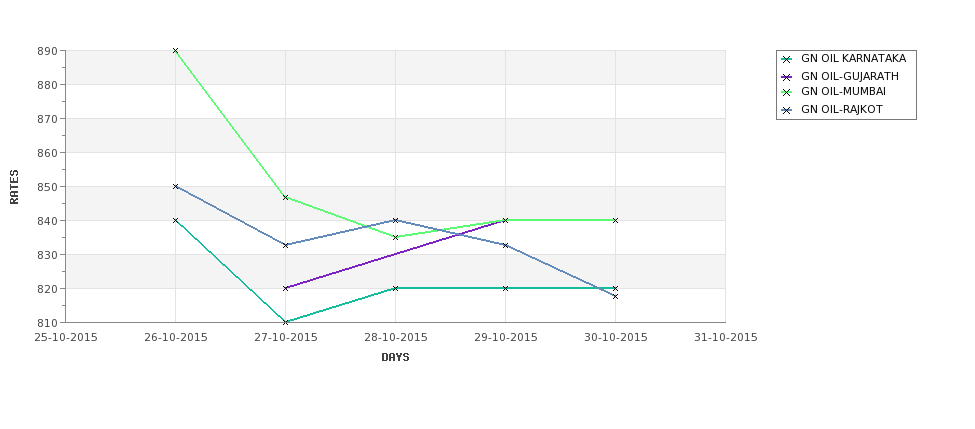
Task: Click Rajkot data point on 29-10-2015
Action: (x=506, y=245)
